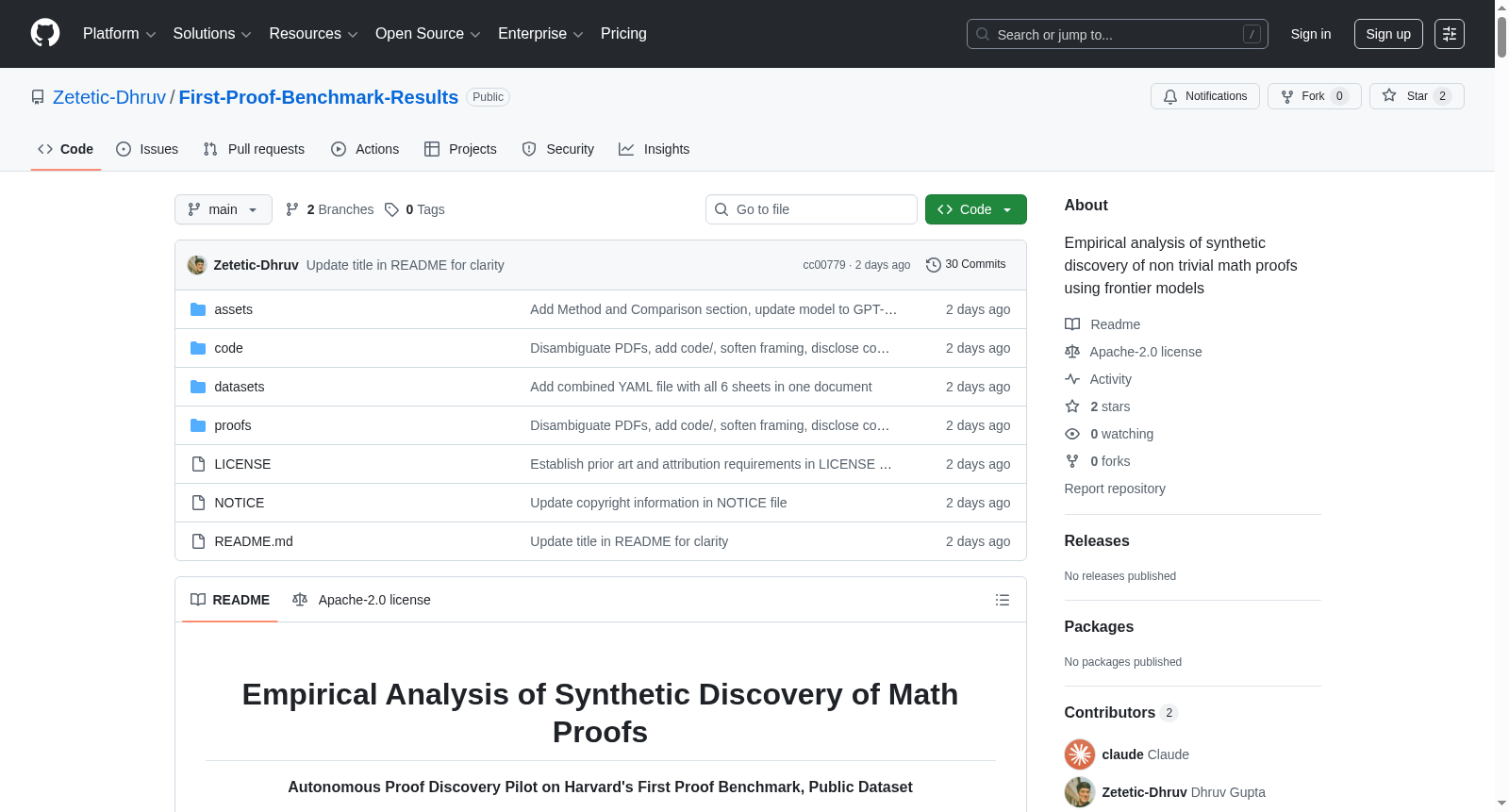1509x812 pixels.
Task: Open the Insights tab
Action: pyautogui.click(x=655, y=149)
